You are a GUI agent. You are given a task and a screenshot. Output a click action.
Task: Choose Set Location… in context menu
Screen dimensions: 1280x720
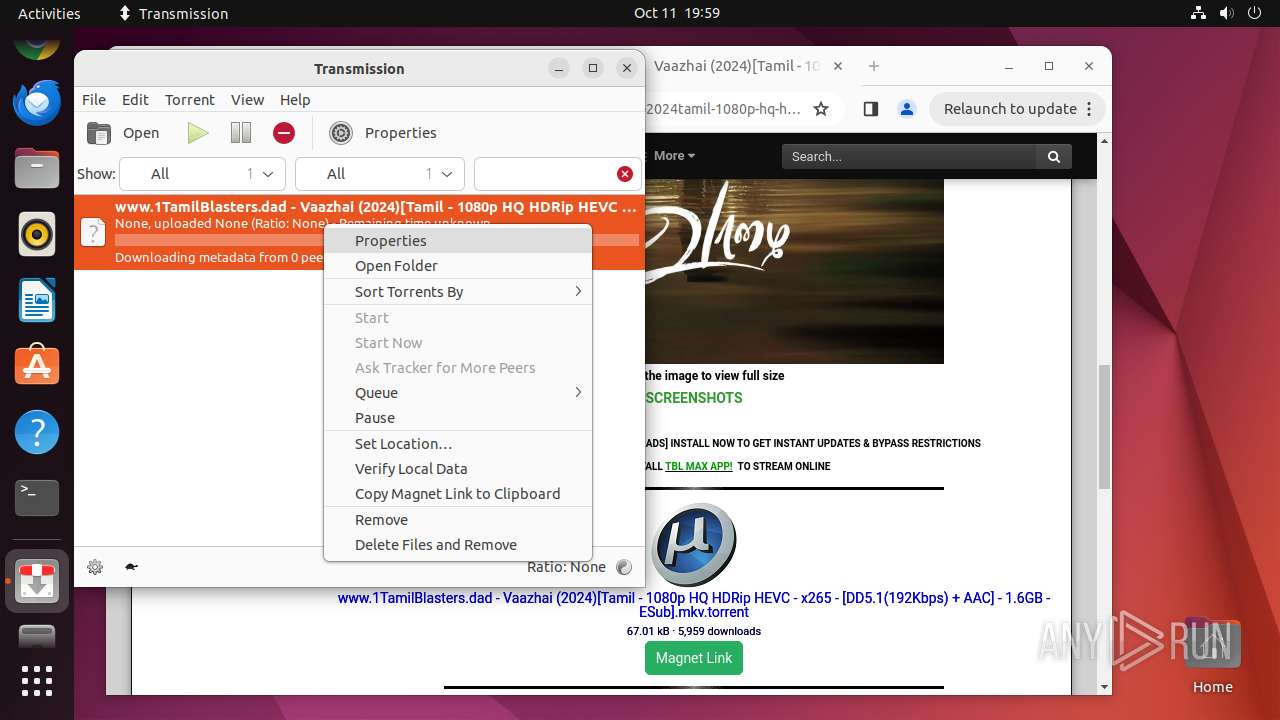point(458,444)
